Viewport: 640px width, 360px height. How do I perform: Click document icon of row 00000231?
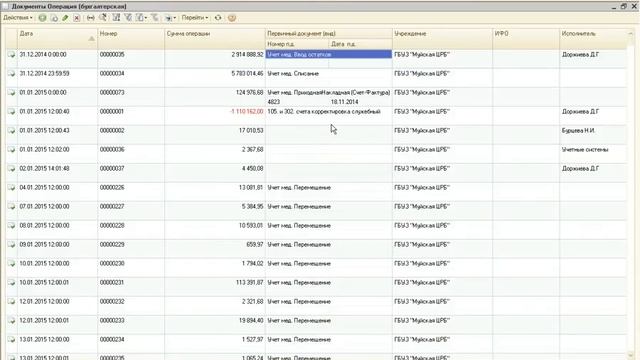pos(11,282)
